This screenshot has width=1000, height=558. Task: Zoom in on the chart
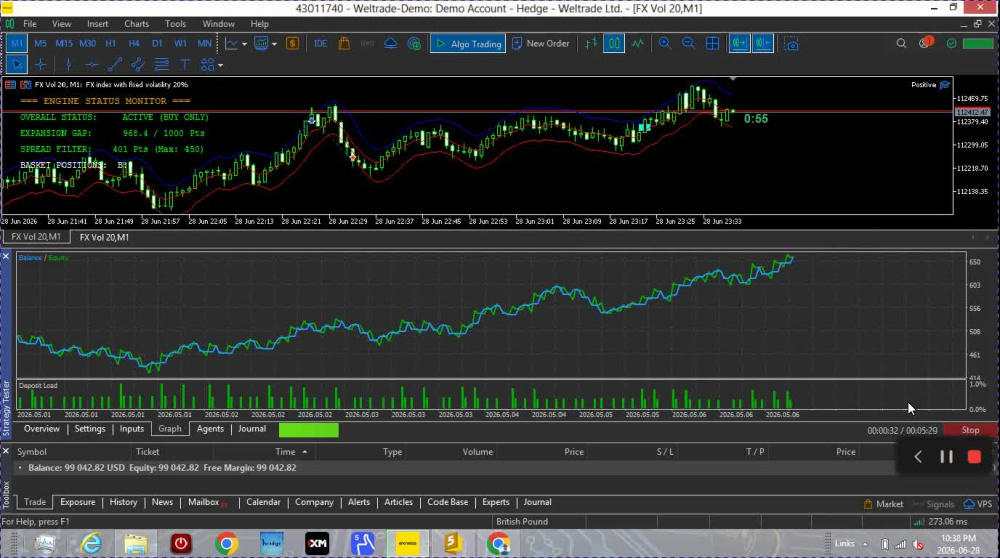click(665, 43)
